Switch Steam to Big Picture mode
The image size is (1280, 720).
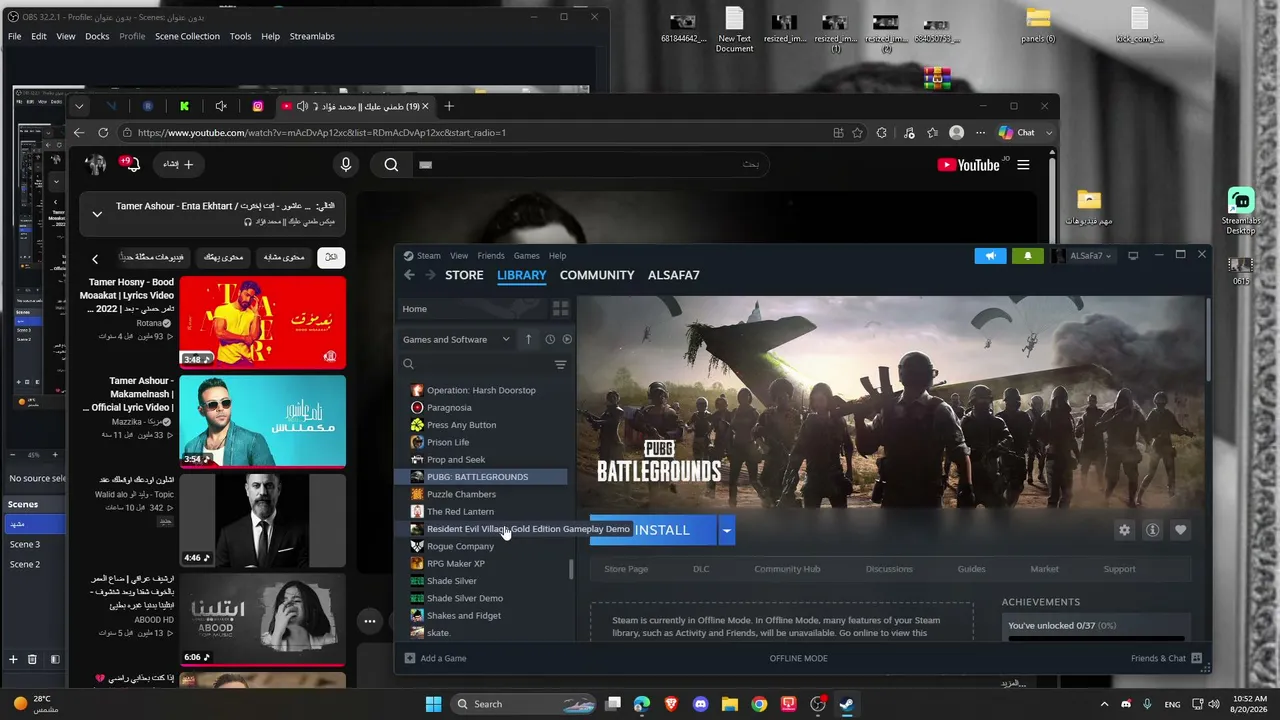click(x=1133, y=256)
